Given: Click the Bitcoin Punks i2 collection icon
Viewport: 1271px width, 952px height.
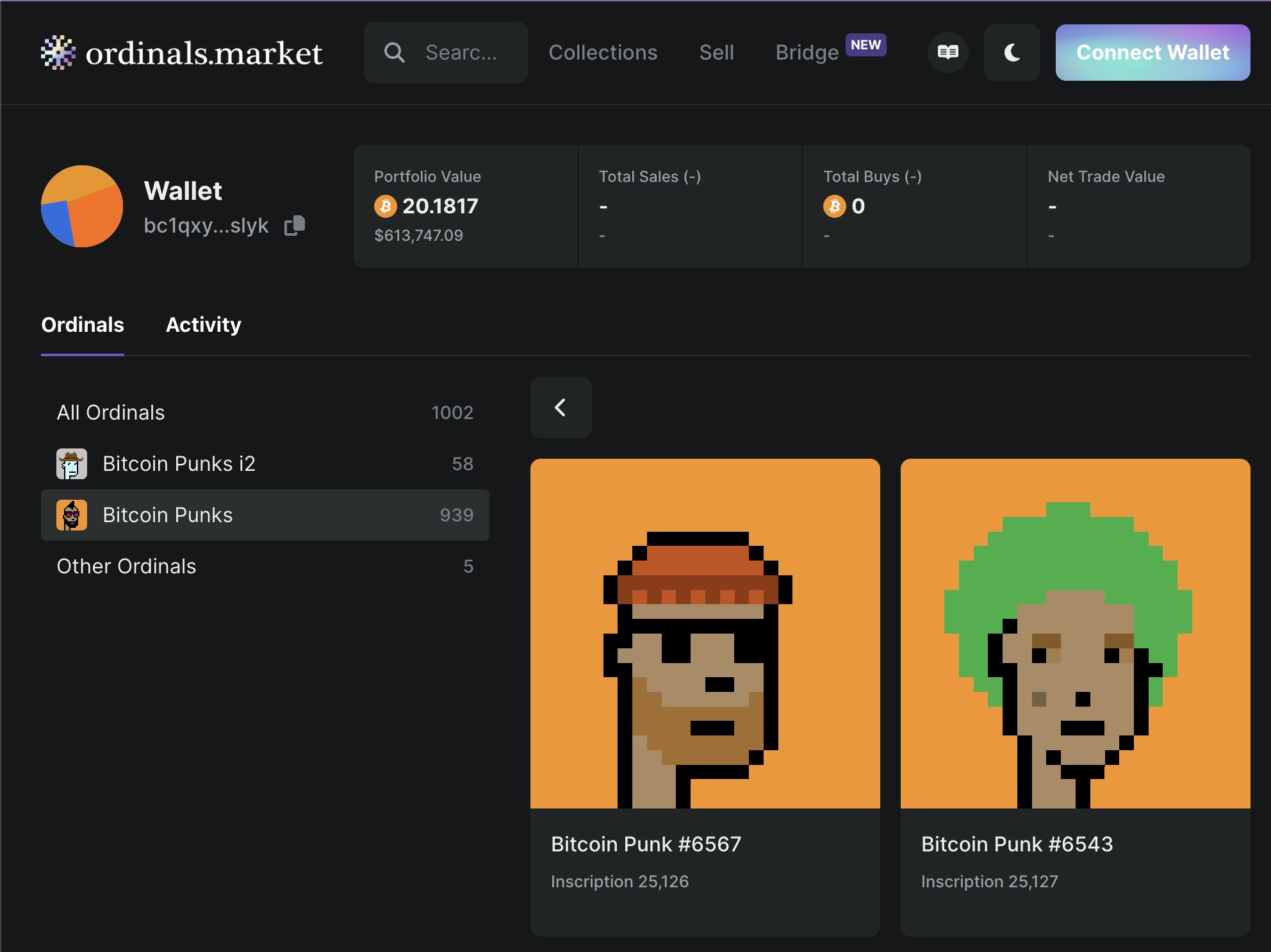Looking at the screenshot, I should click(72, 464).
